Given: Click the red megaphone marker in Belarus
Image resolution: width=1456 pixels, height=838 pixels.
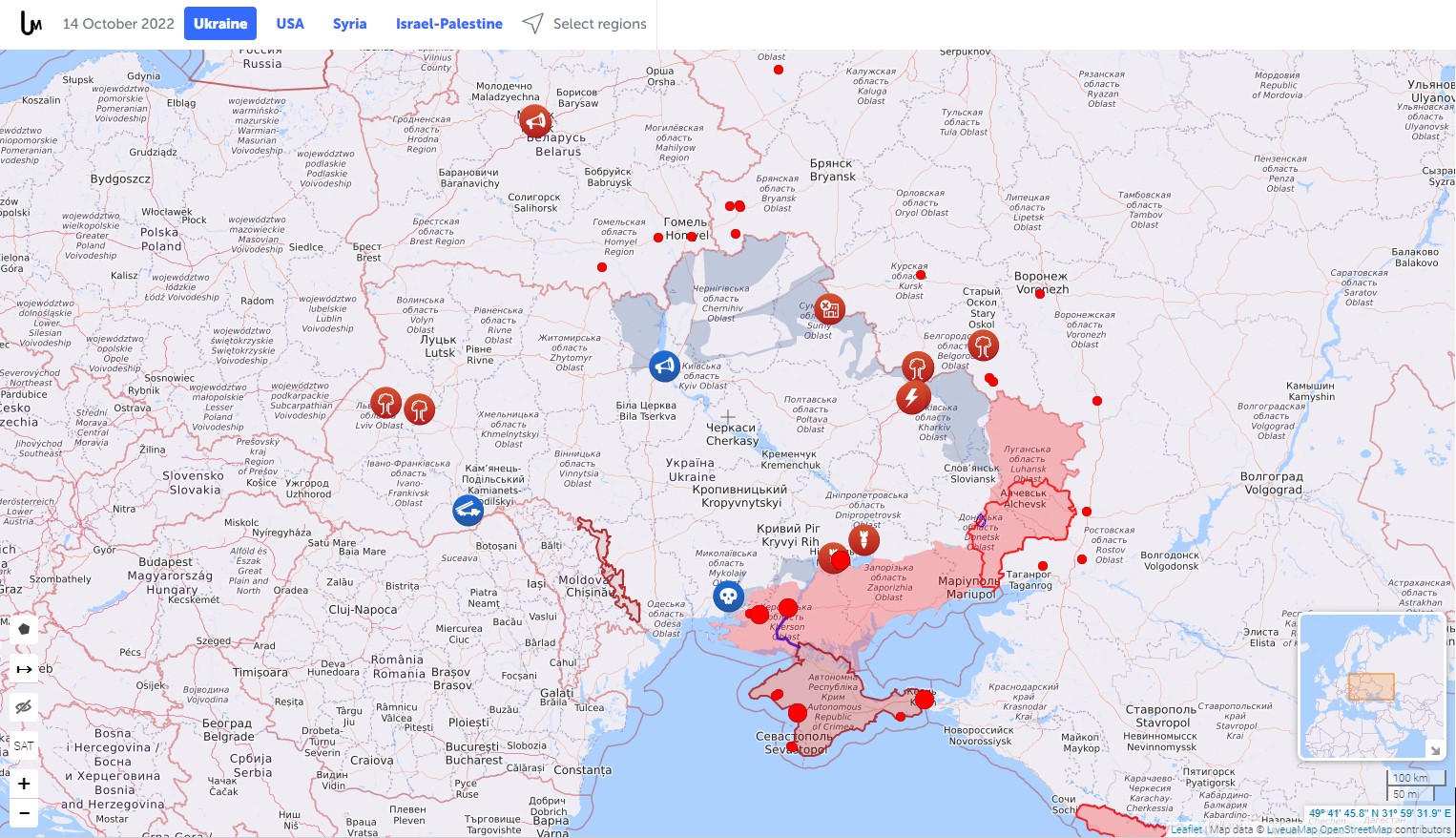Looking at the screenshot, I should point(535,121).
